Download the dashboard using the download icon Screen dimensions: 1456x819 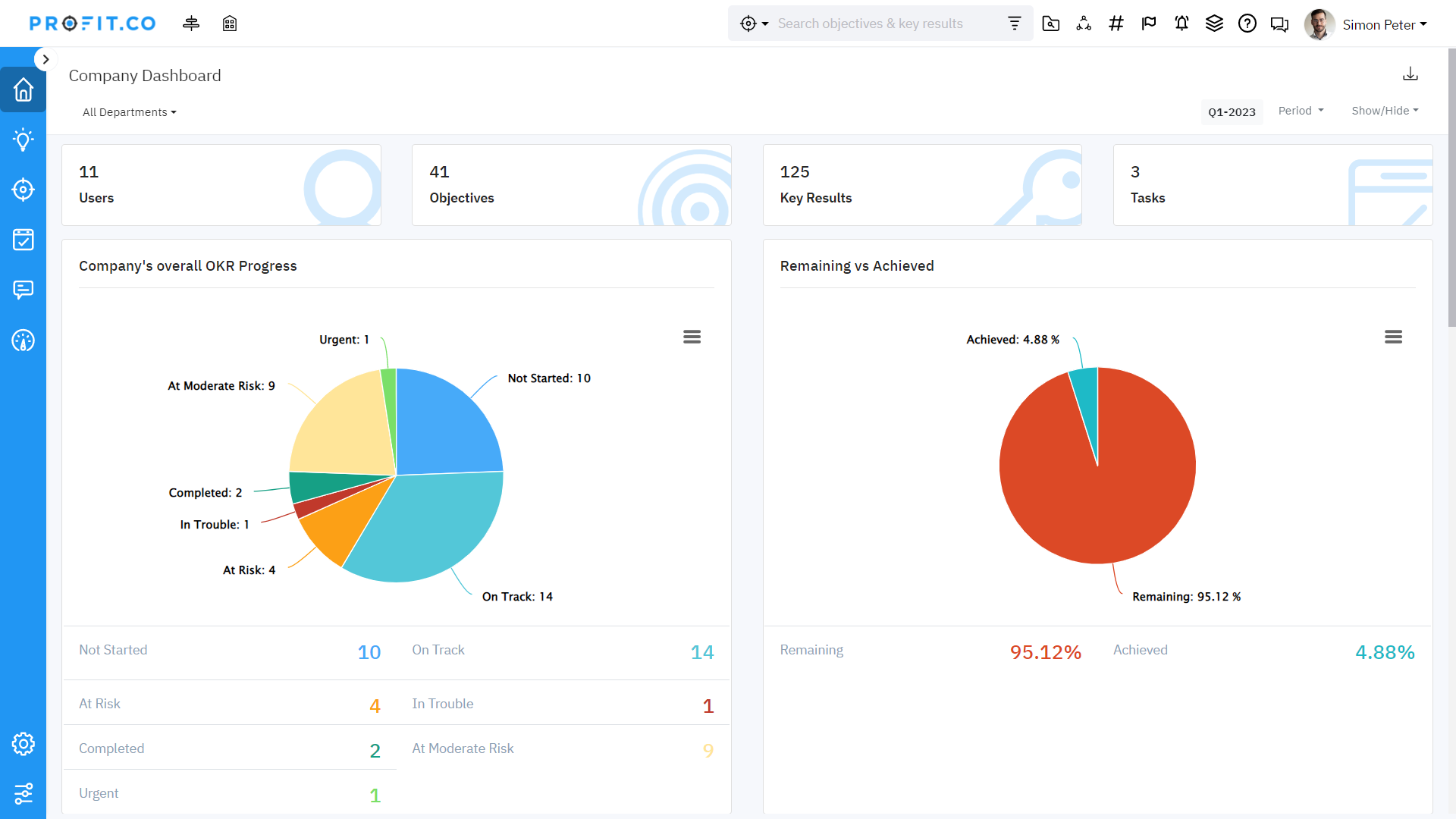(x=1410, y=74)
